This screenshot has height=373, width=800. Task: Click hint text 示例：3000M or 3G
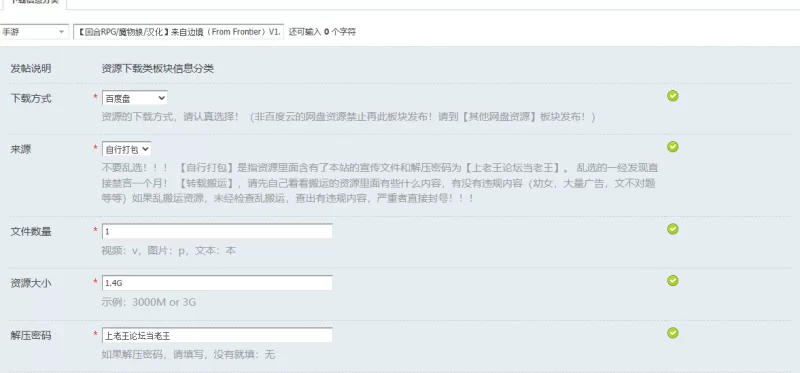click(x=148, y=302)
